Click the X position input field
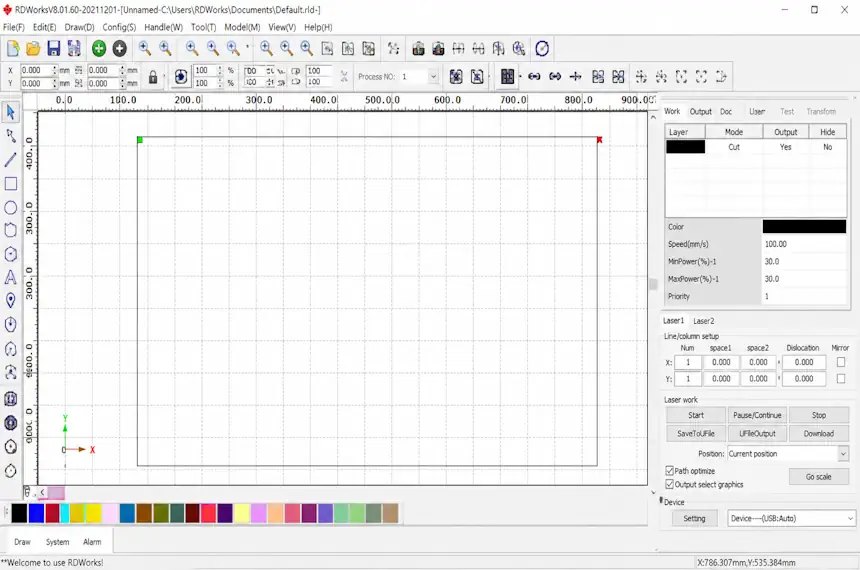This screenshot has width=860, height=570. (x=36, y=70)
